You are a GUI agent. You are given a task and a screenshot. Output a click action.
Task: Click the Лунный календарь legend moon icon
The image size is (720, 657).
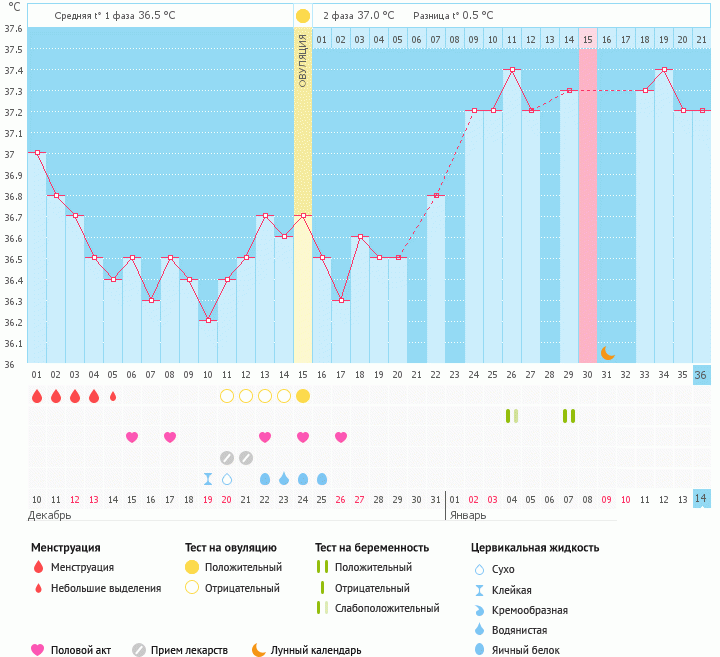point(259,650)
